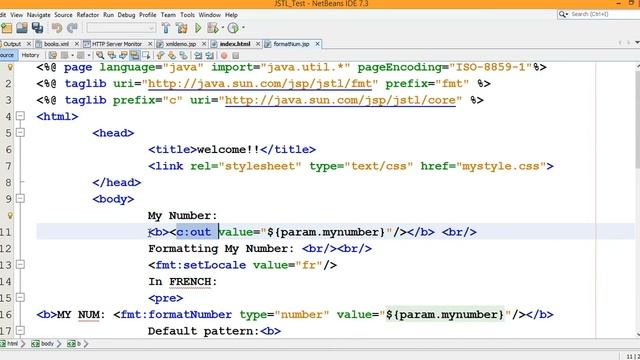
Task: Open dropdown arrow next to Debug Project
Action: 223,28
